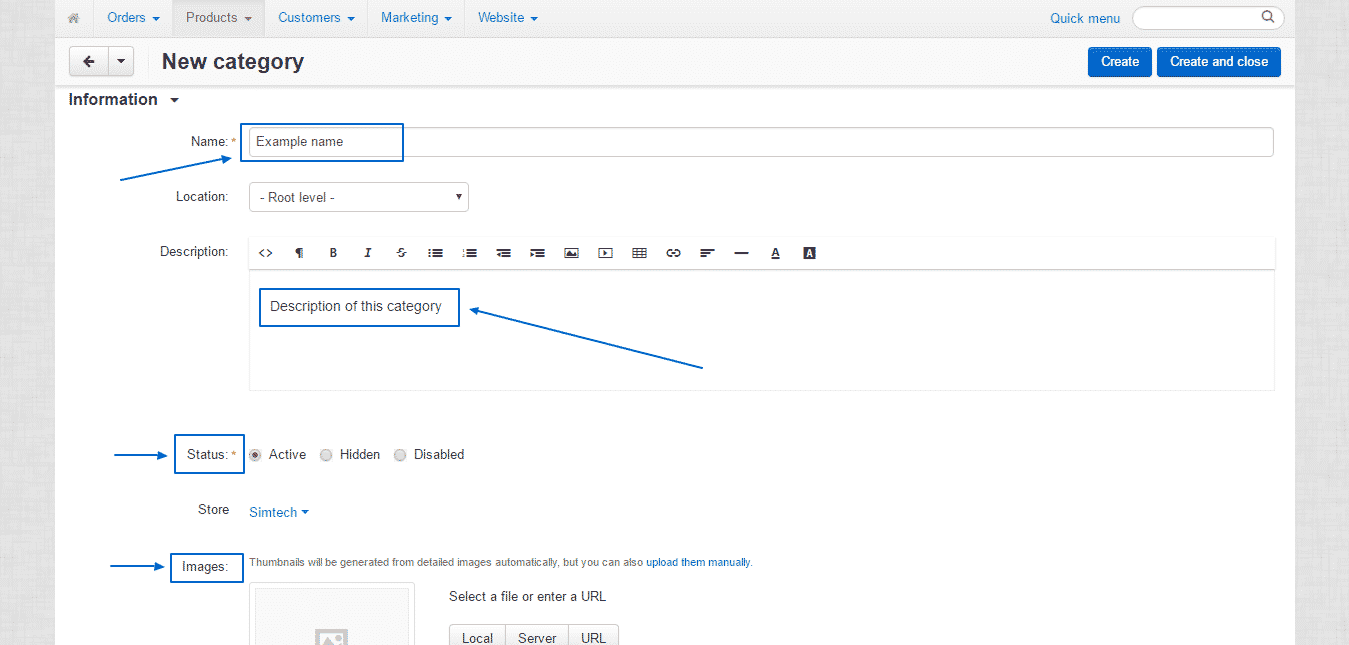This screenshot has height=645, width=1349.
Task: Switch to the Marketing menu
Action: [x=415, y=17]
